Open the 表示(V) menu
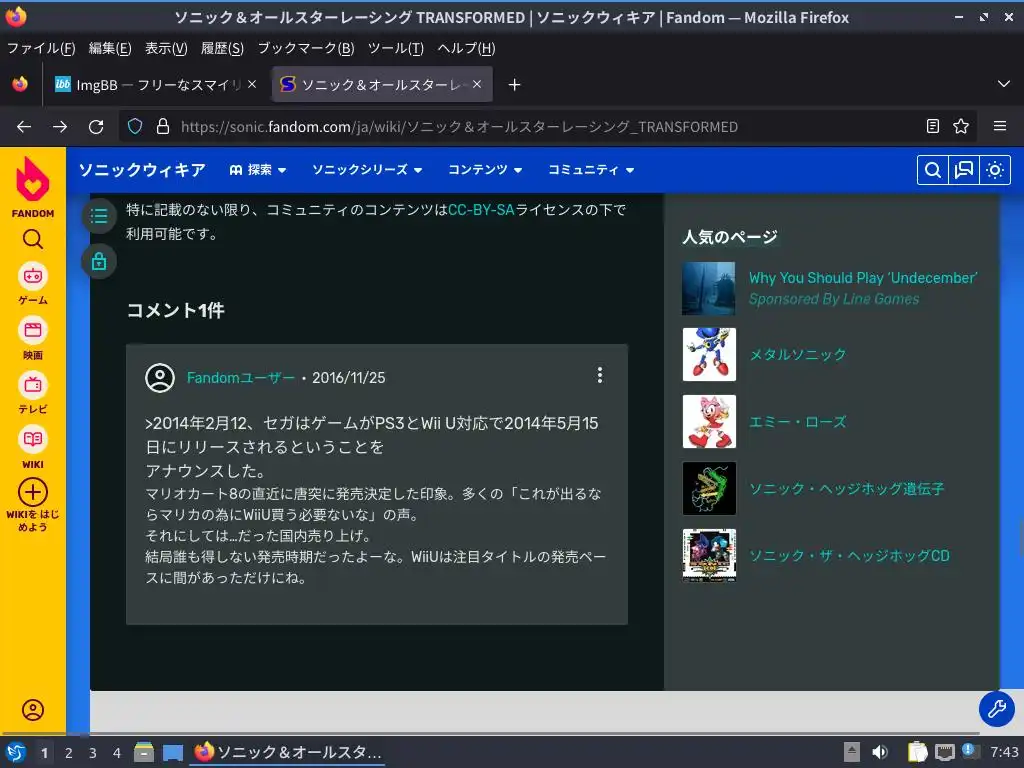The width and height of the screenshot is (1024, 768). (x=166, y=48)
